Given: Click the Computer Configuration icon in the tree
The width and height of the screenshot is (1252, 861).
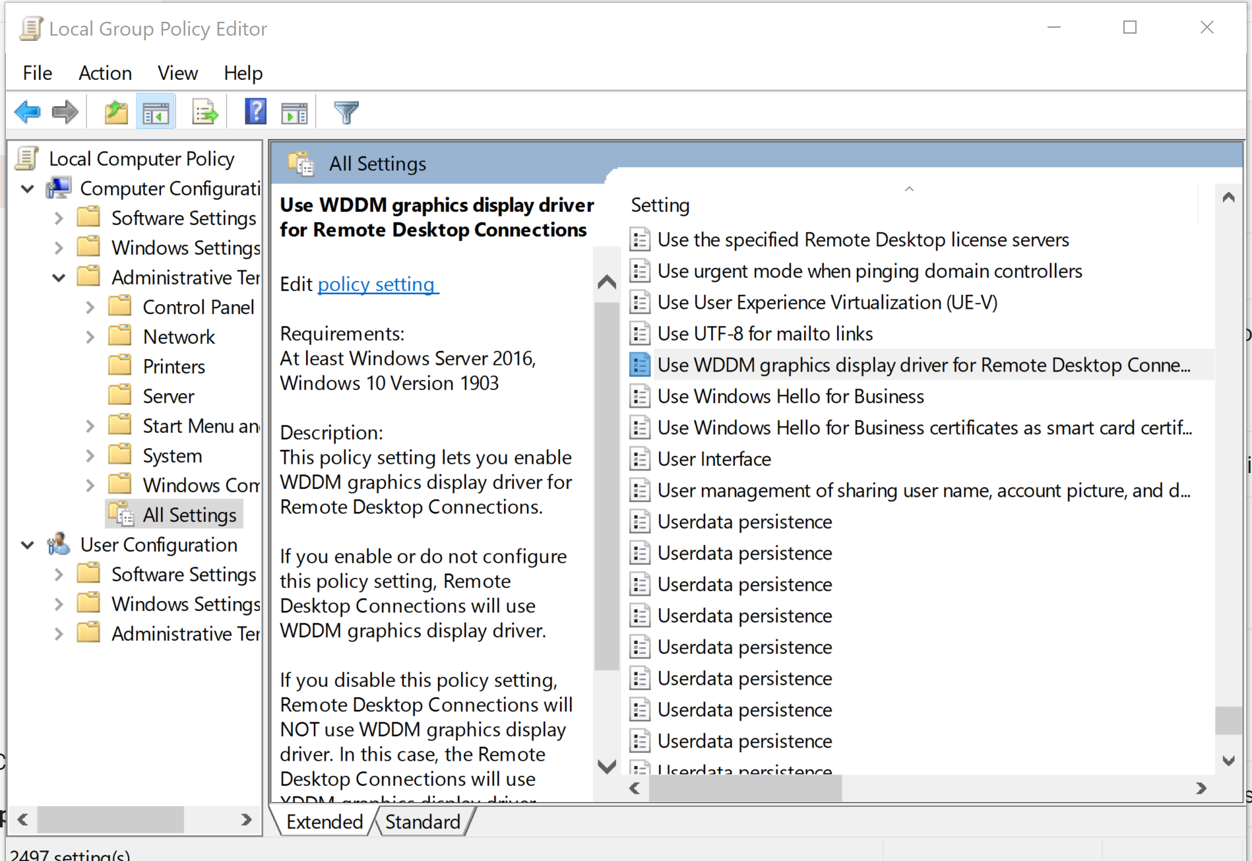Looking at the screenshot, I should click(x=59, y=188).
